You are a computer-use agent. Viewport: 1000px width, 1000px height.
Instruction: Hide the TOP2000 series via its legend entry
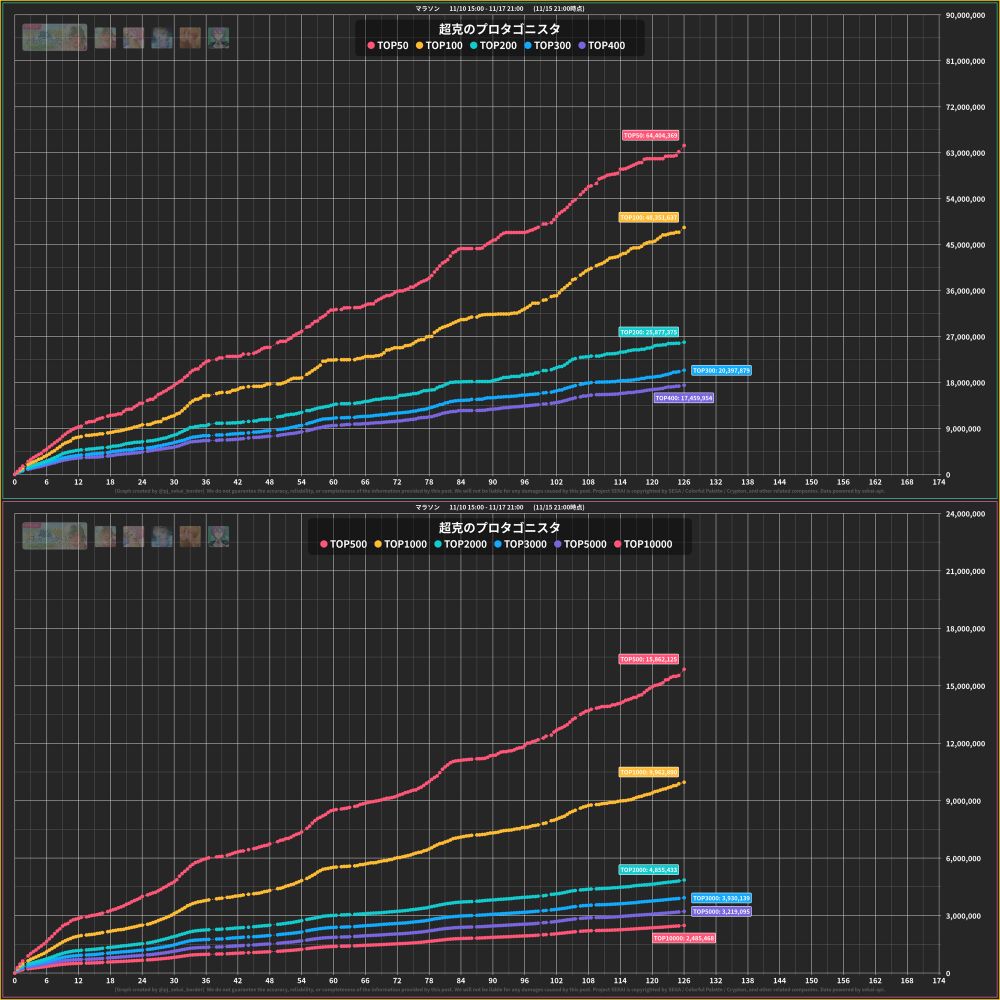coord(460,544)
